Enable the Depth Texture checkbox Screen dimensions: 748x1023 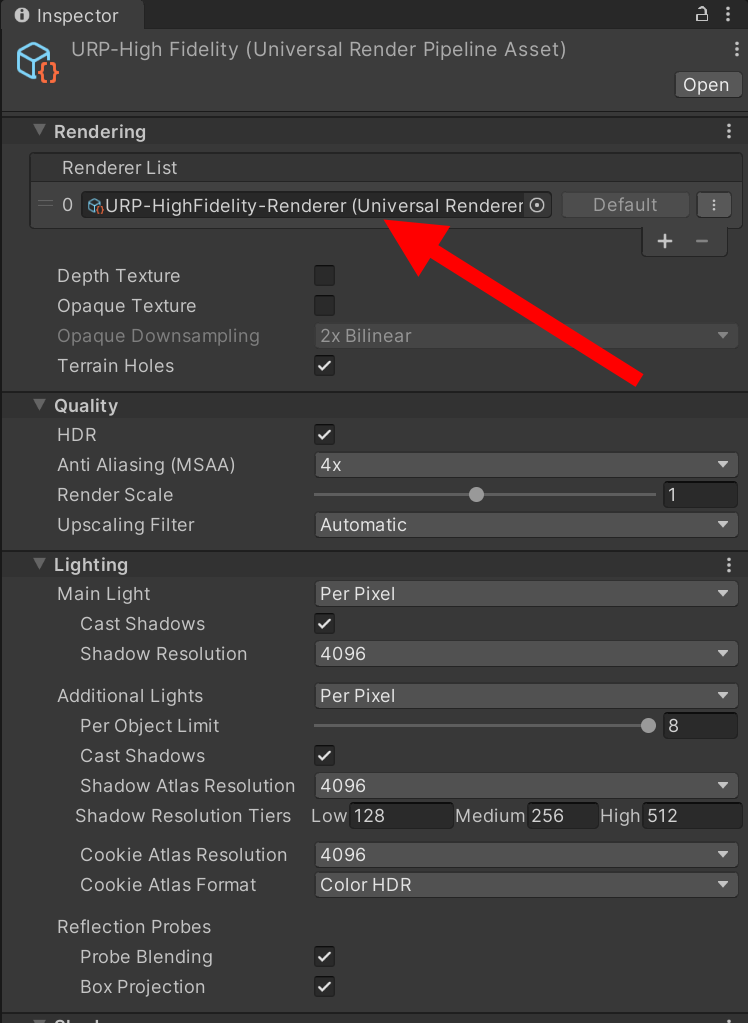(324, 275)
